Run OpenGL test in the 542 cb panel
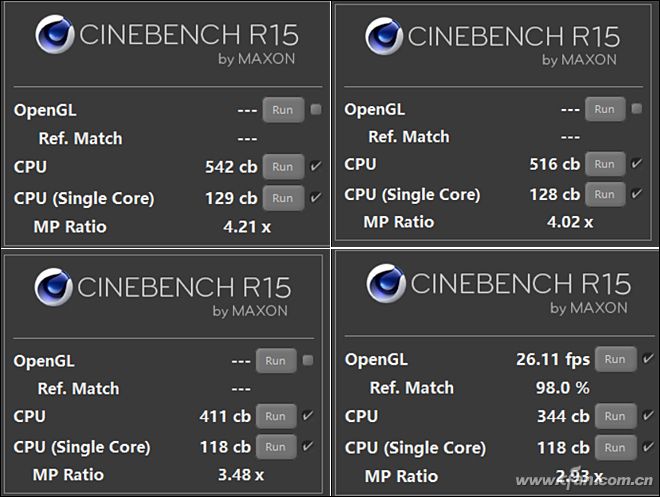The width and height of the screenshot is (660, 497). coord(283,110)
